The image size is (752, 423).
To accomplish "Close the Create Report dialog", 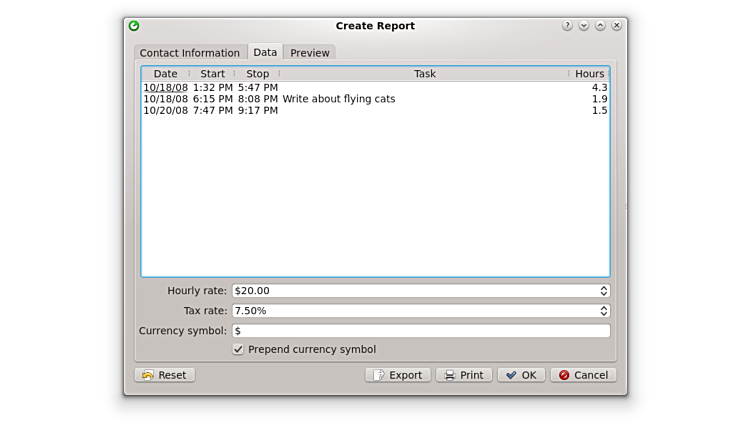I will click(616, 26).
